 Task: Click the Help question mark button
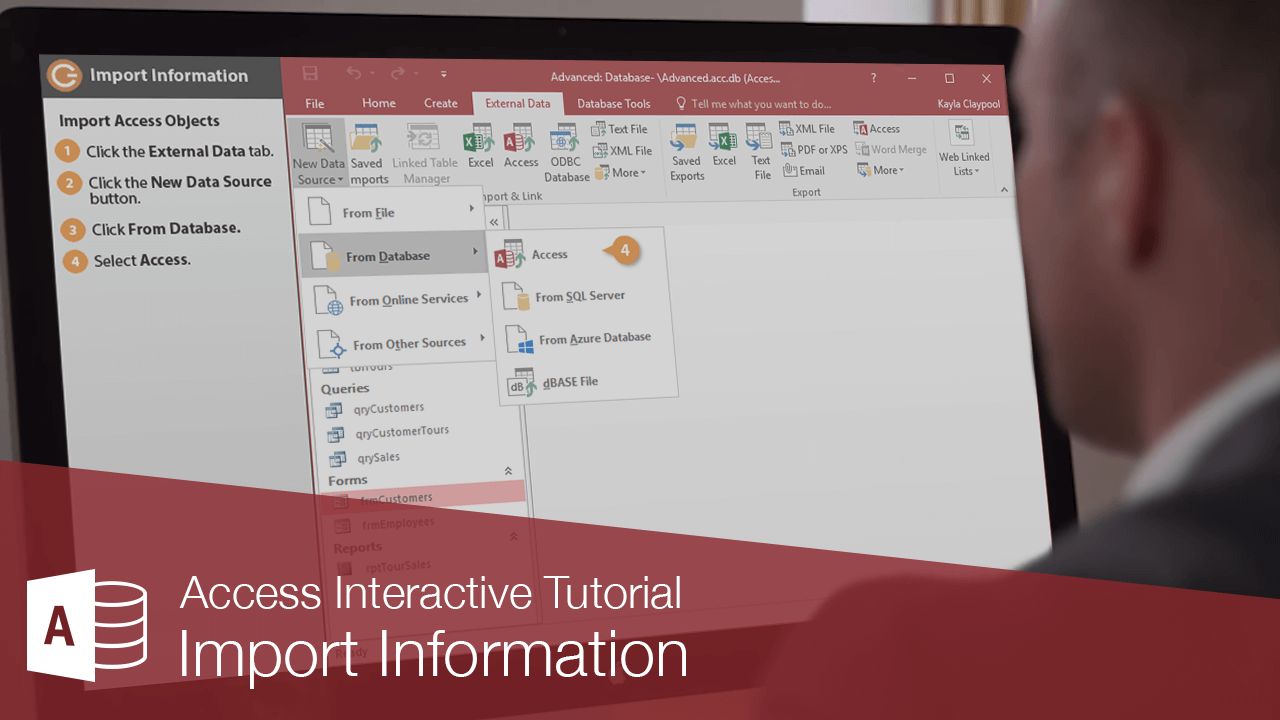(872, 77)
